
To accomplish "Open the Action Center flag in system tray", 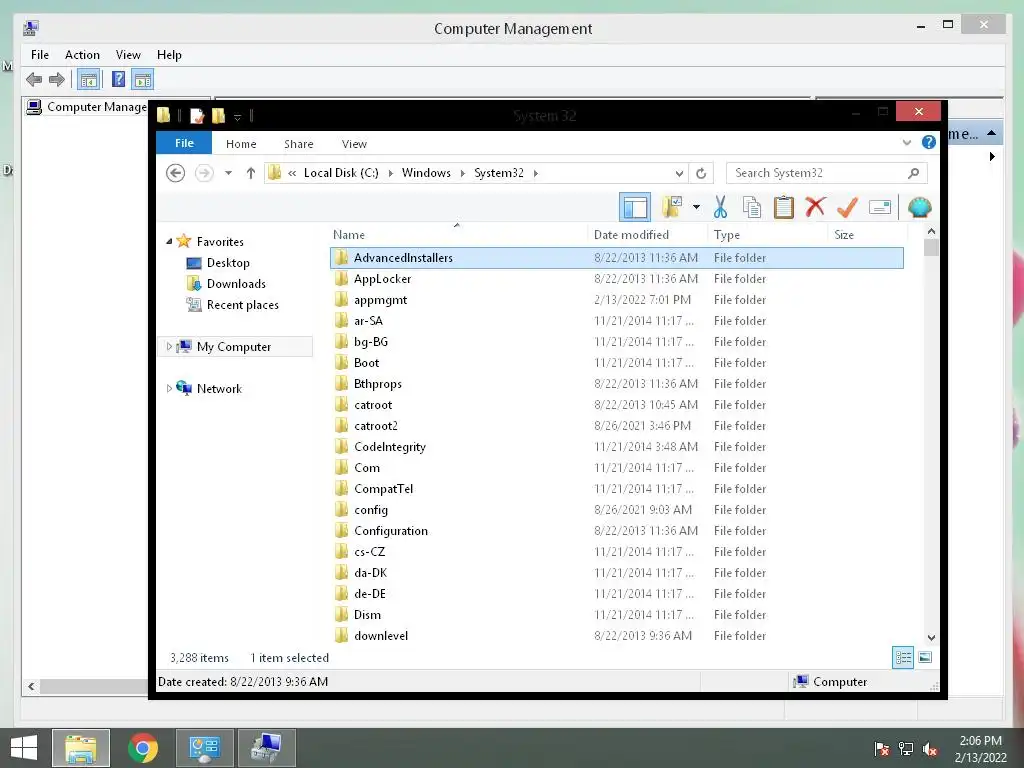I will pos(882,749).
